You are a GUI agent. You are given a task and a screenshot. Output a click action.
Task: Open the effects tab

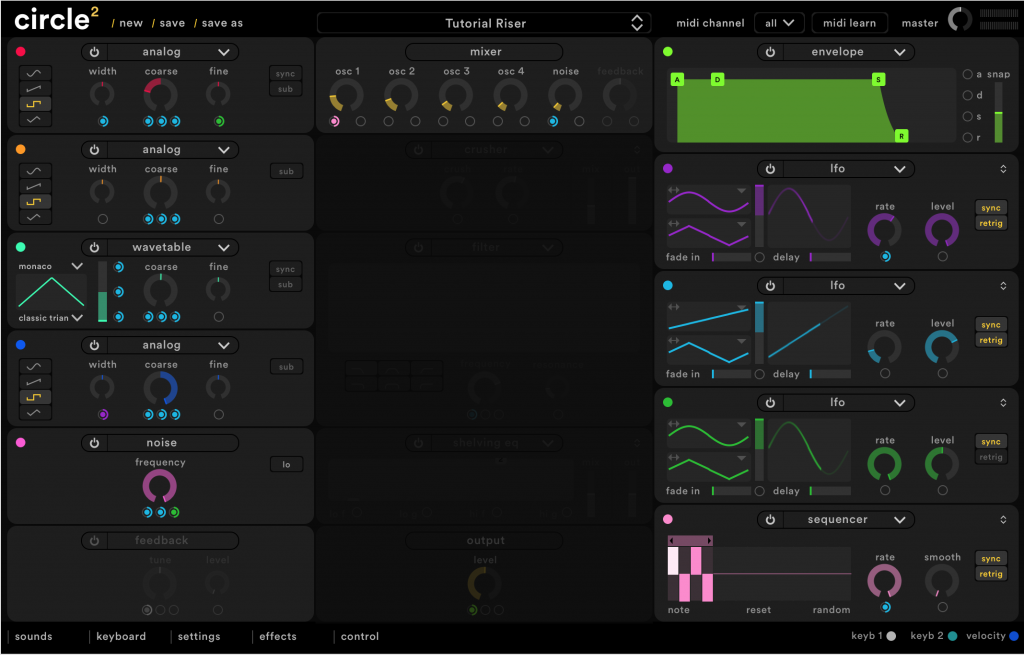[x=278, y=636]
